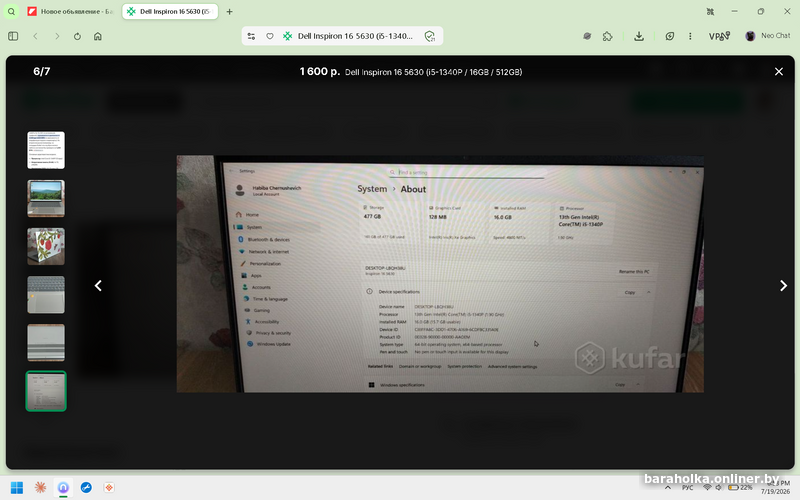The image size is (800, 500).
Task: Open site settings icon in address bar
Action: click(x=251, y=36)
